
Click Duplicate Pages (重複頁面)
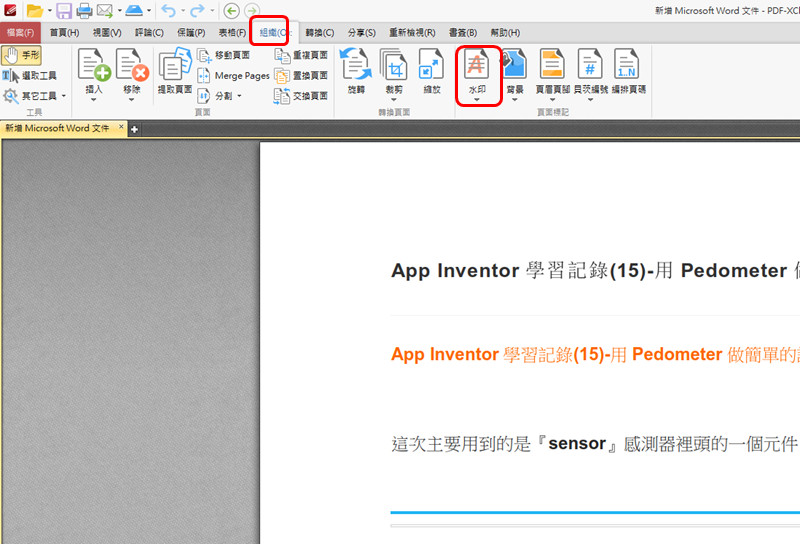301,55
